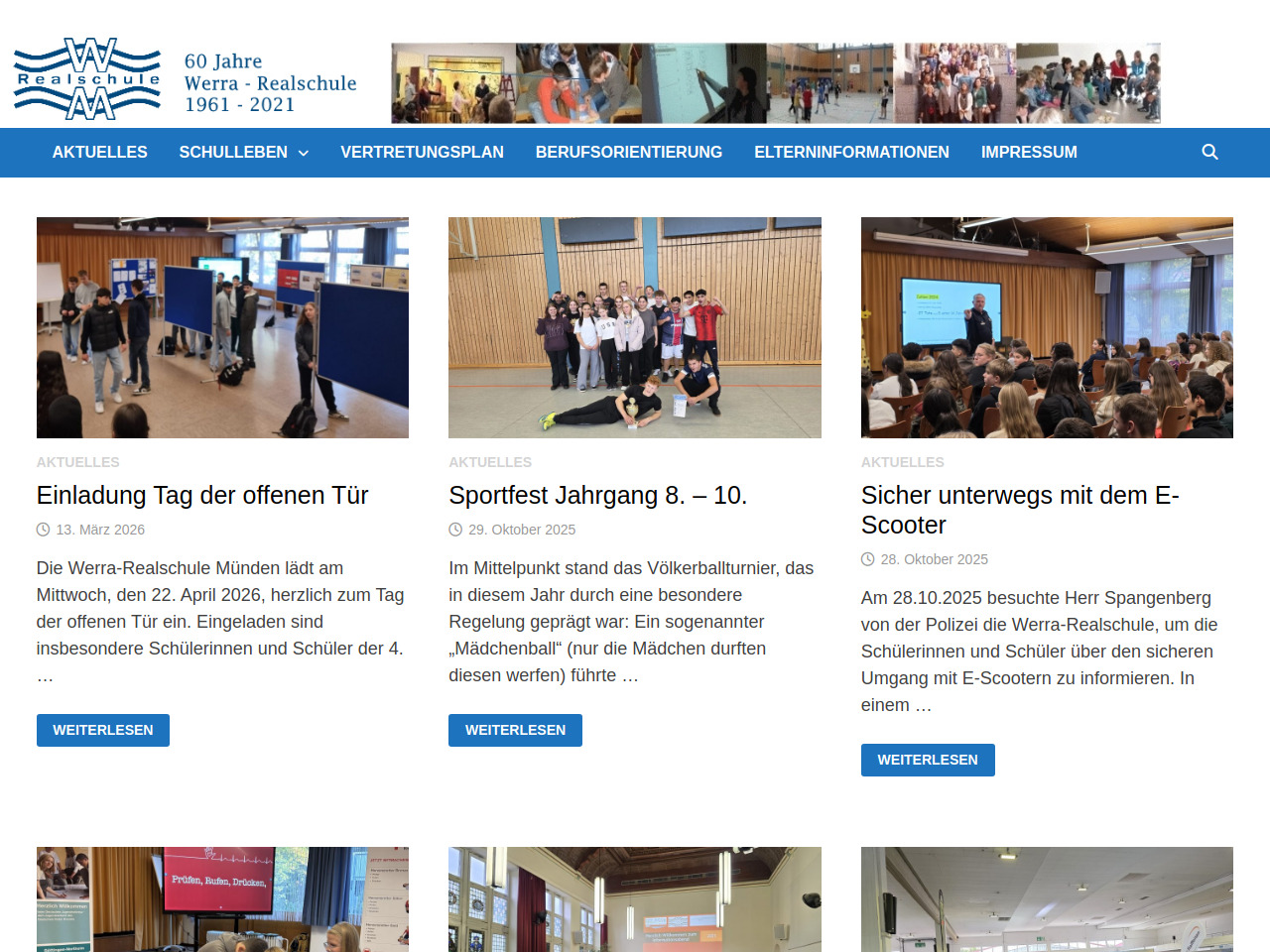Click the 13. März 2026 date link
This screenshot has height=952, width=1270.
point(100,530)
